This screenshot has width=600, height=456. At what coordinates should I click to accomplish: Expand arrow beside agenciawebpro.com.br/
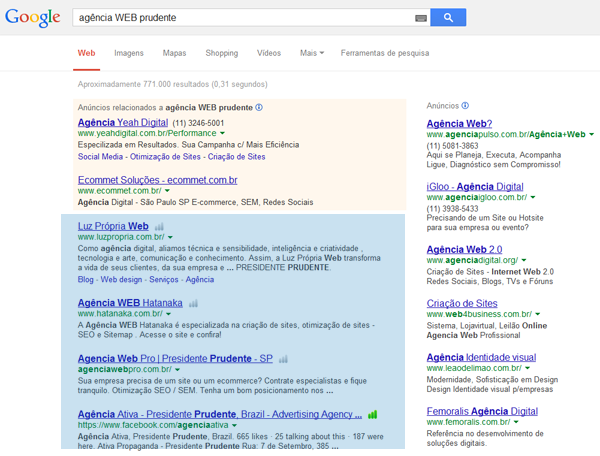178,370
